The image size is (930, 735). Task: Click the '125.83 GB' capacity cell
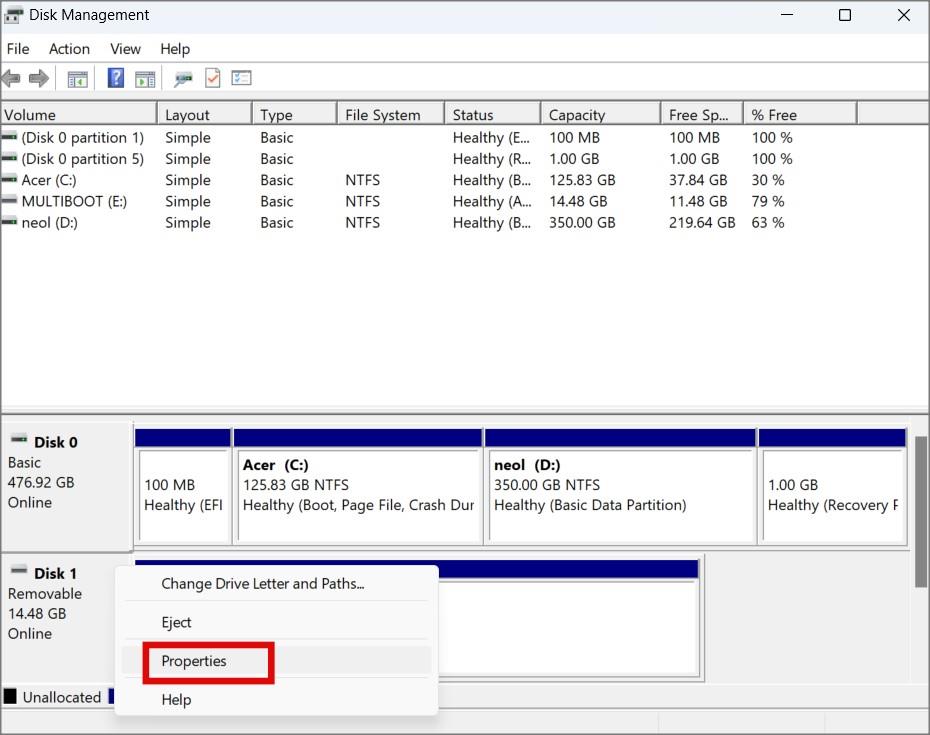(x=582, y=180)
